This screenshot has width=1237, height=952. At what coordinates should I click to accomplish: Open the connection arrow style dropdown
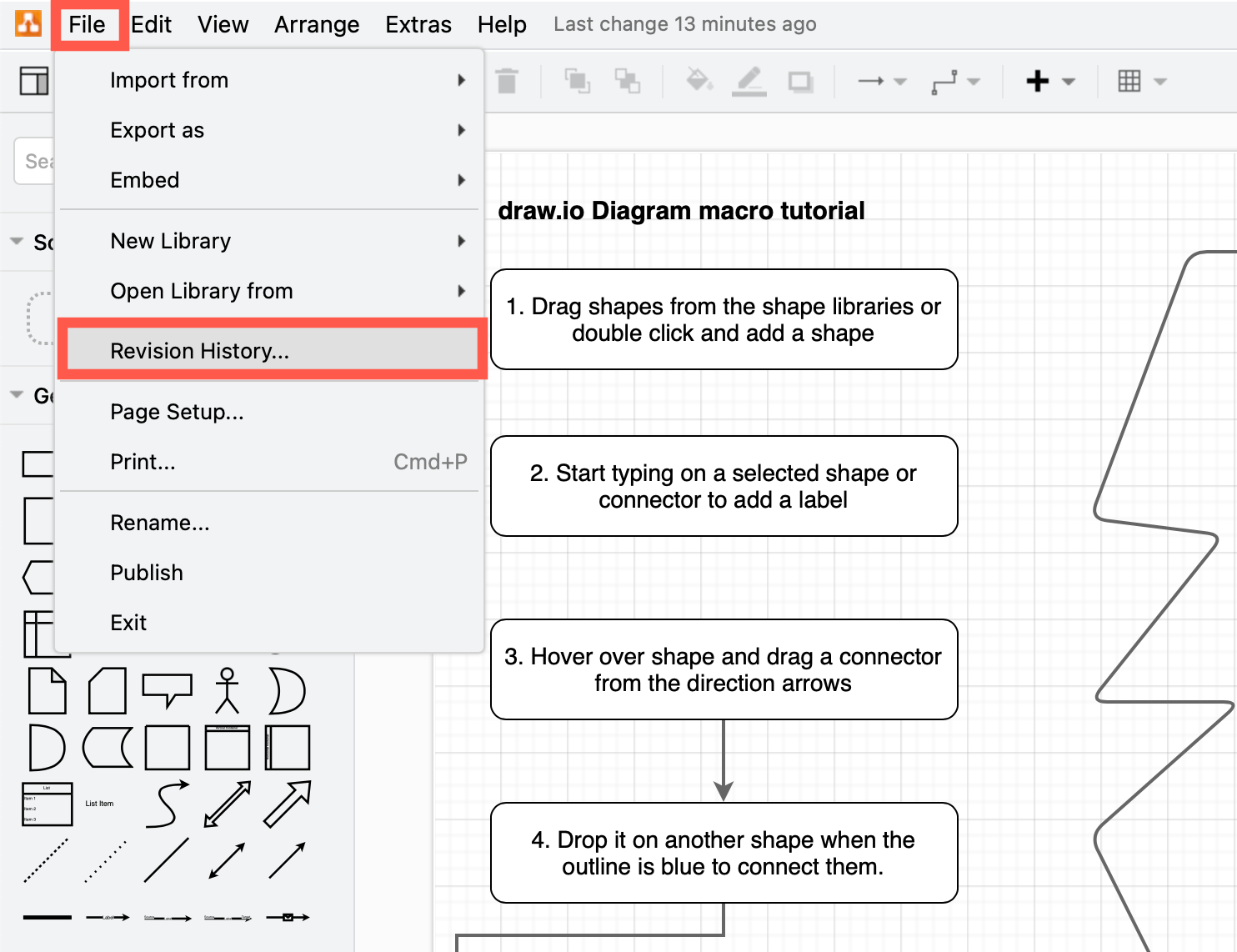(x=900, y=81)
